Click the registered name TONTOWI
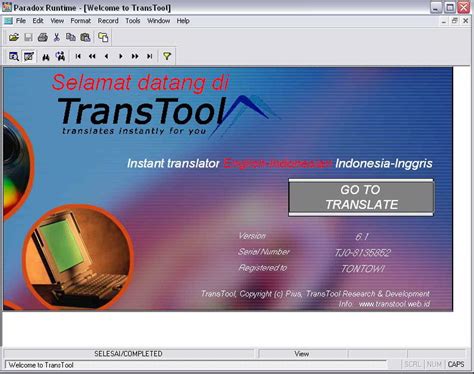 click(363, 269)
